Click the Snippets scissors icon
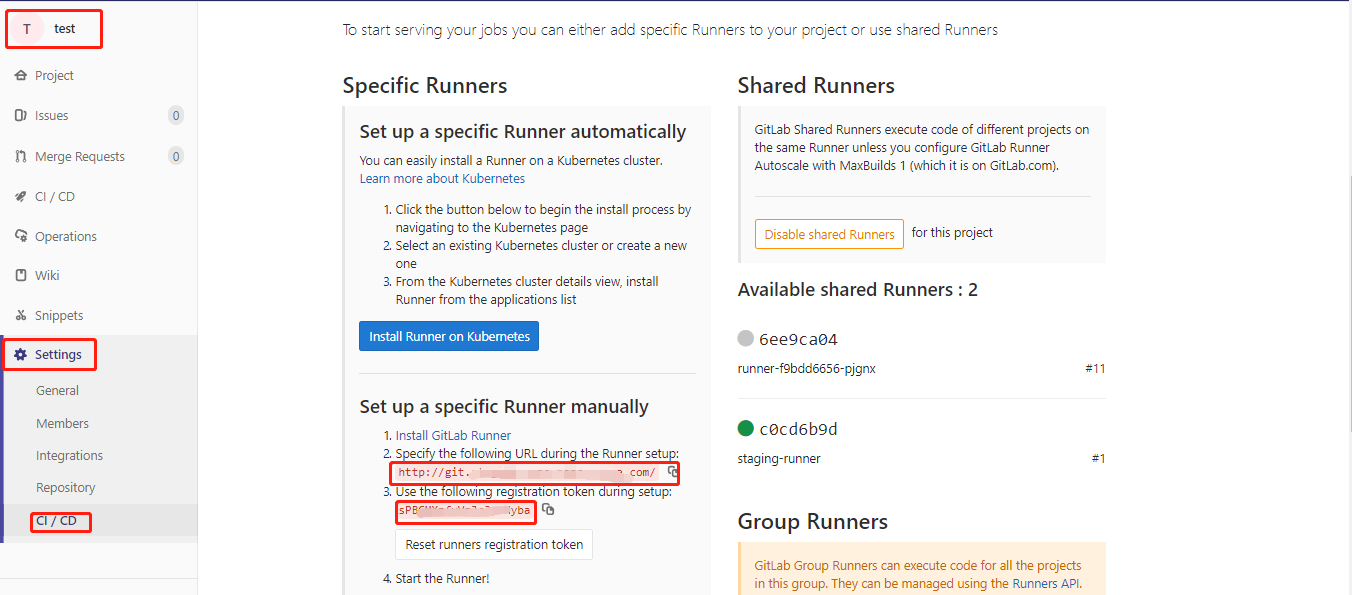 pos(21,316)
